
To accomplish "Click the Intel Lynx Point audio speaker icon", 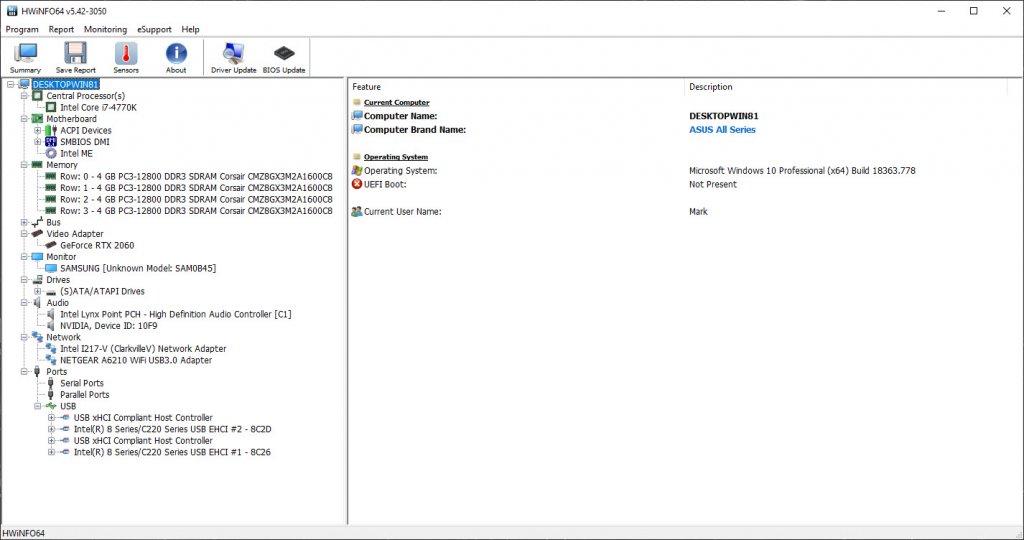I will coord(51,314).
